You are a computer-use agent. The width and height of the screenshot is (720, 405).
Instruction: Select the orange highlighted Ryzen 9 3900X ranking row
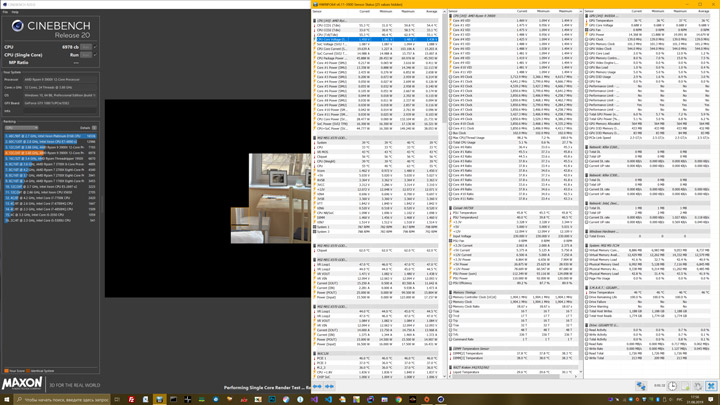coord(51,153)
